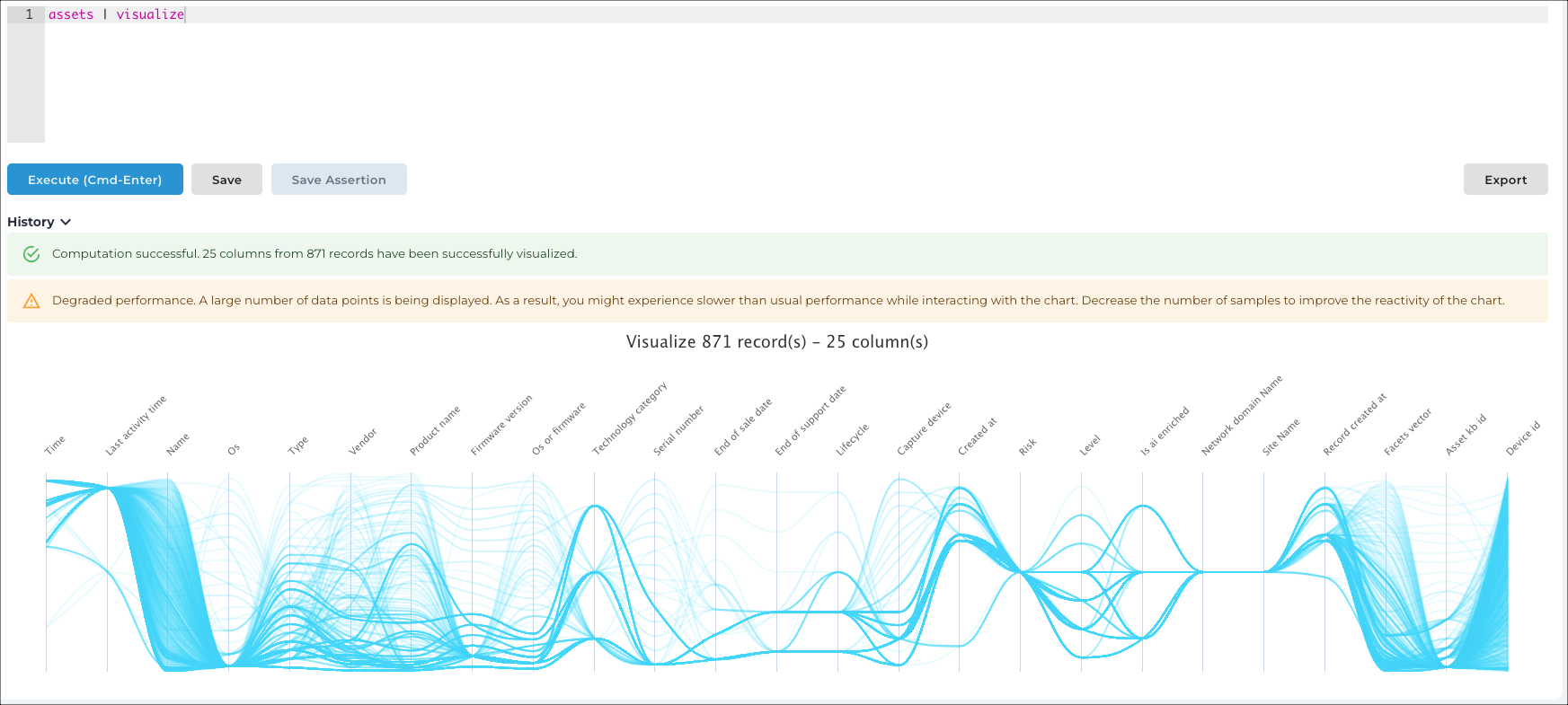This screenshot has height=705, width=1568.
Task: Select the Os or firmware axis label
Action: (558, 428)
